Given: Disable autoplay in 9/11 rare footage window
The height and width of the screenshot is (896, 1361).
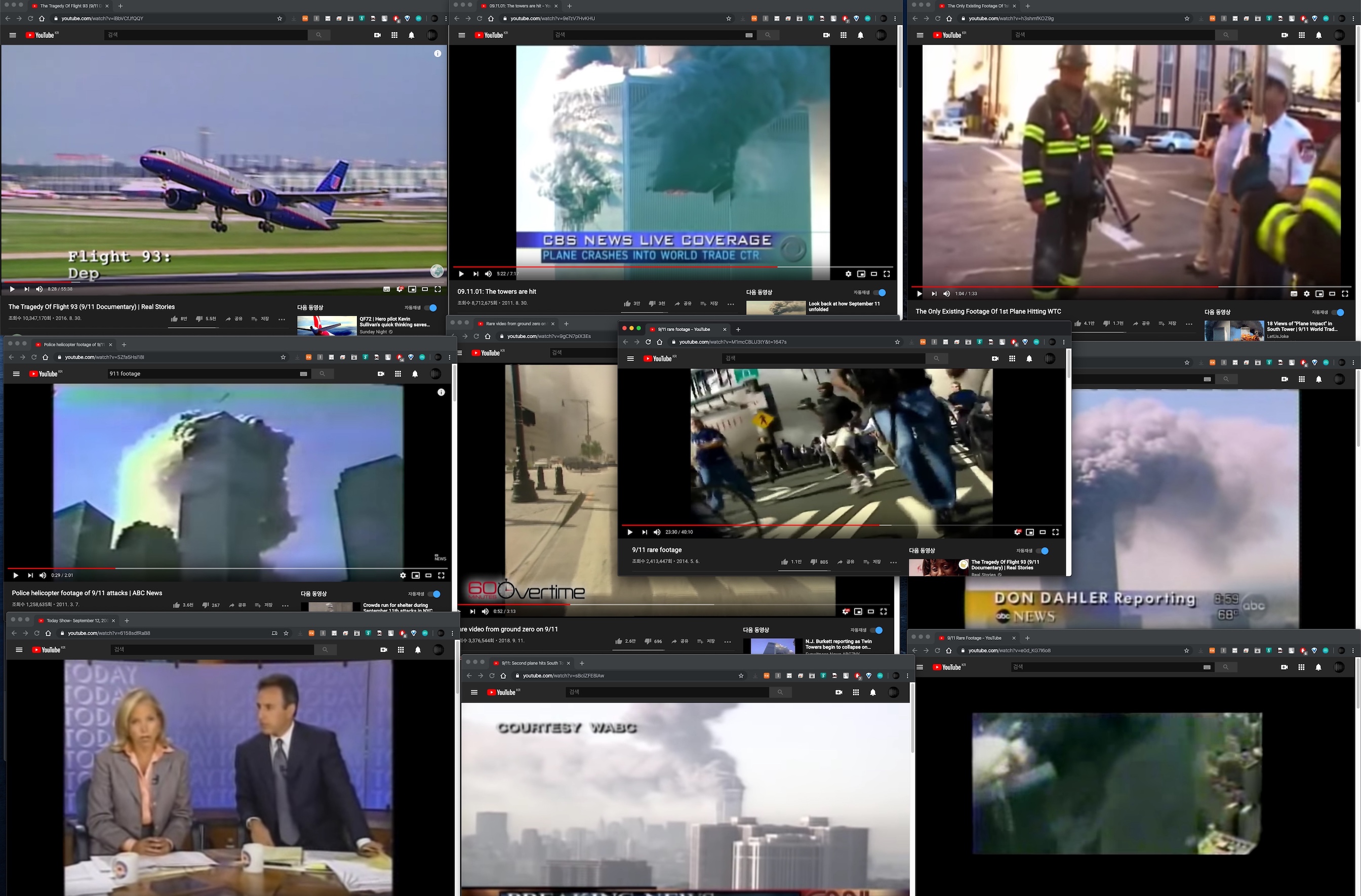Looking at the screenshot, I should (x=1043, y=551).
